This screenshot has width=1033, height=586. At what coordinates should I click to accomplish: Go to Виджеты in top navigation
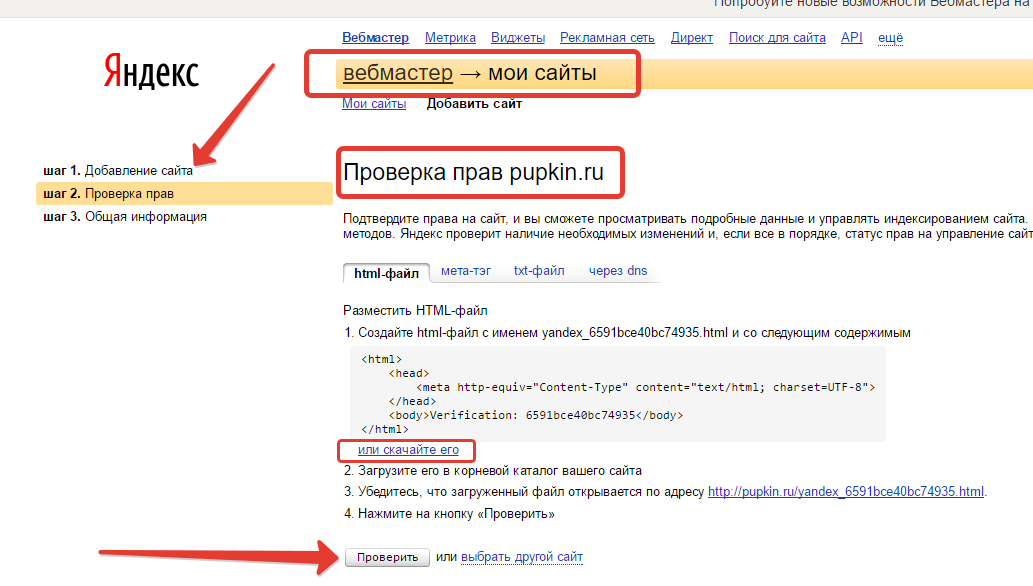click(518, 38)
